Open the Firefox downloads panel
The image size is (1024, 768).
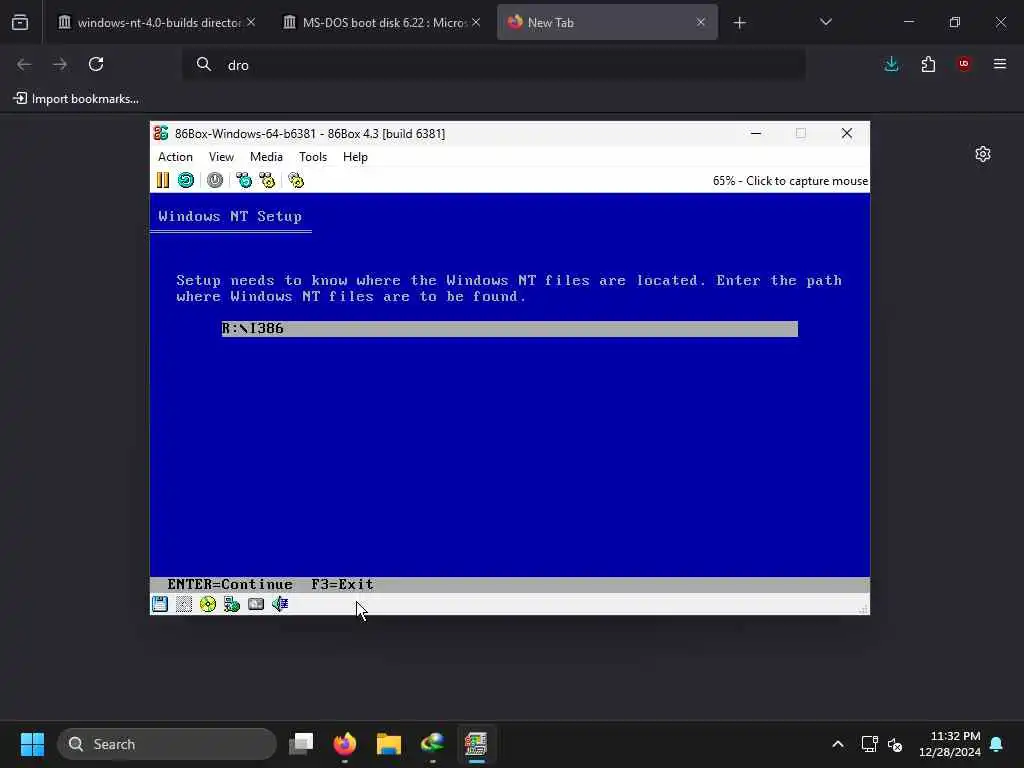(891, 64)
